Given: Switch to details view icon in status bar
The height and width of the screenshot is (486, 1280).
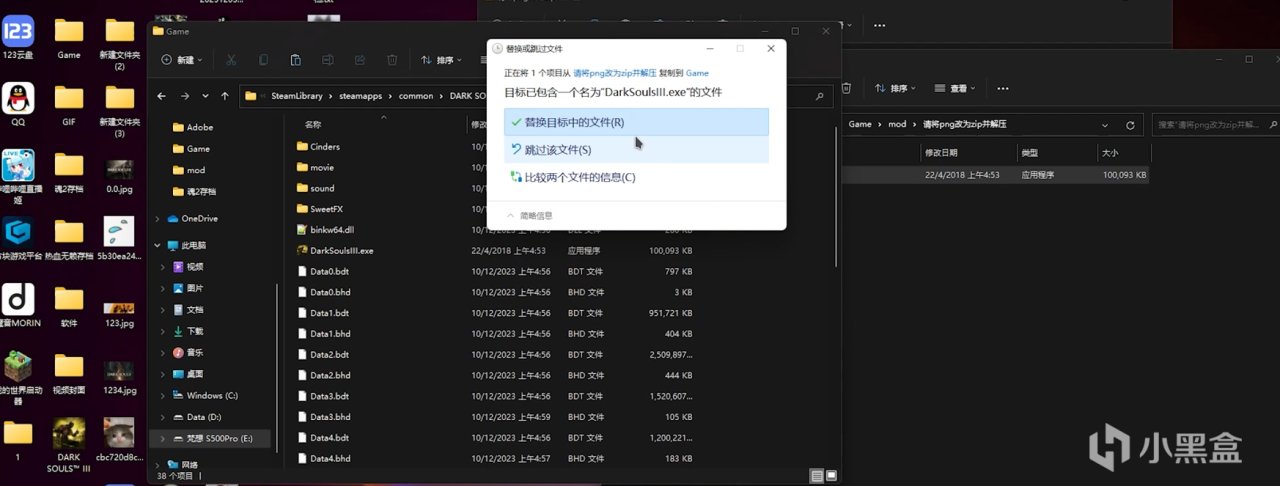Looking at the screenshot, I should 818,476.
